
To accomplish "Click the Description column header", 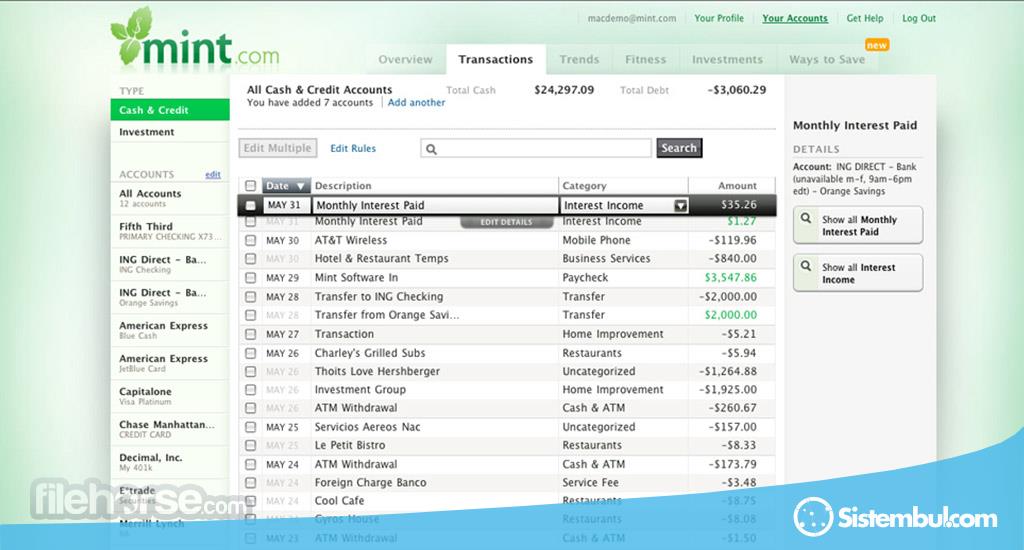I will click(343, 186).
